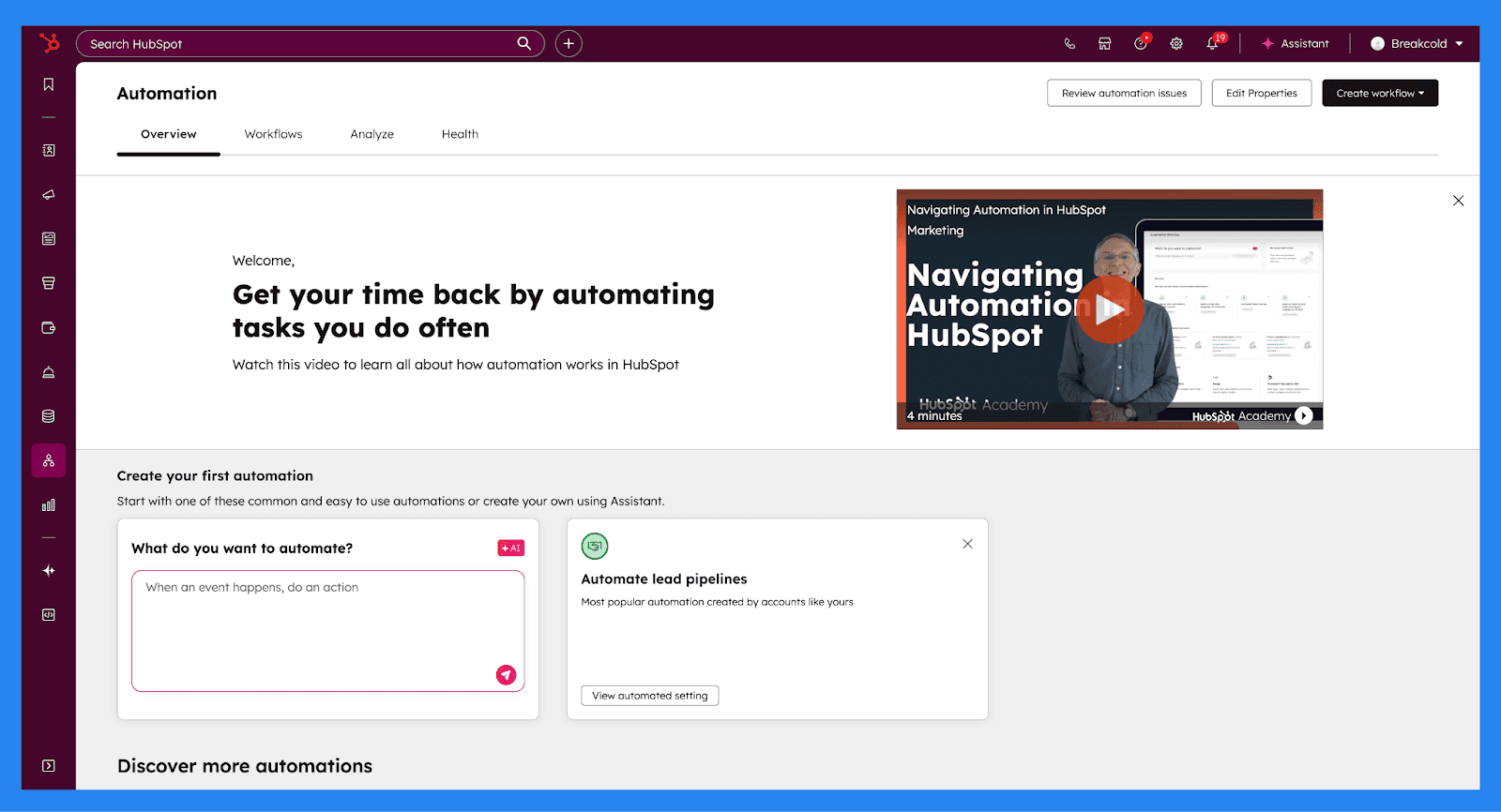The height and width of the screenshot is (812, 1501).
Task: Open the Reporting bar chart icon
Action: coord(49,505)
